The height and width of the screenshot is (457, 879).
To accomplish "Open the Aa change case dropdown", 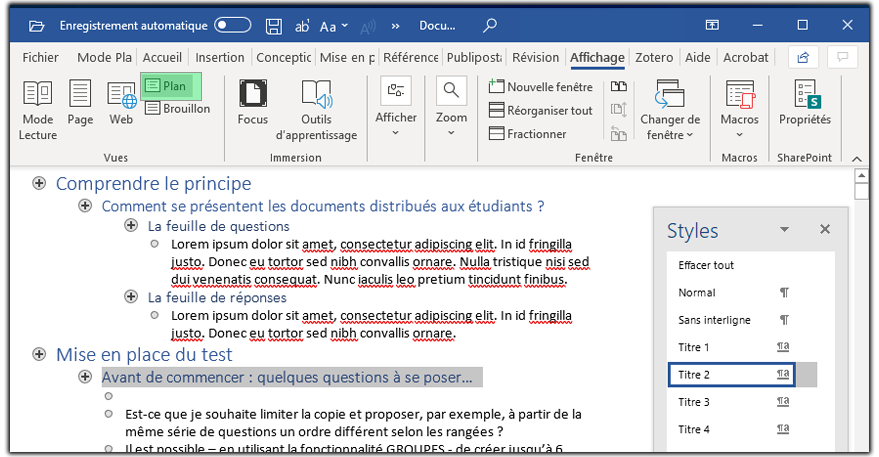I will 334,26.
